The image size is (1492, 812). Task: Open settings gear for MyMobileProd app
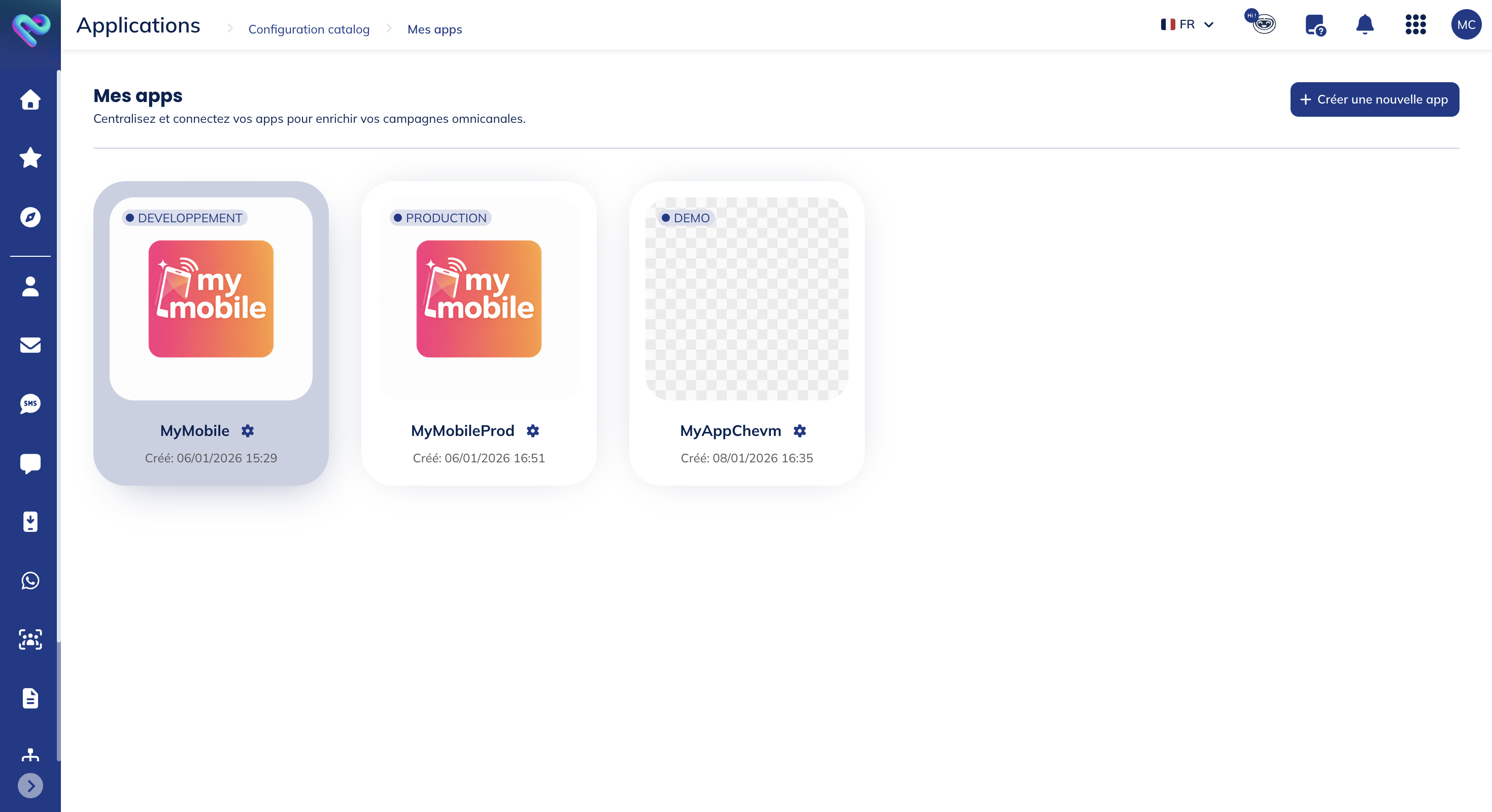533,430
